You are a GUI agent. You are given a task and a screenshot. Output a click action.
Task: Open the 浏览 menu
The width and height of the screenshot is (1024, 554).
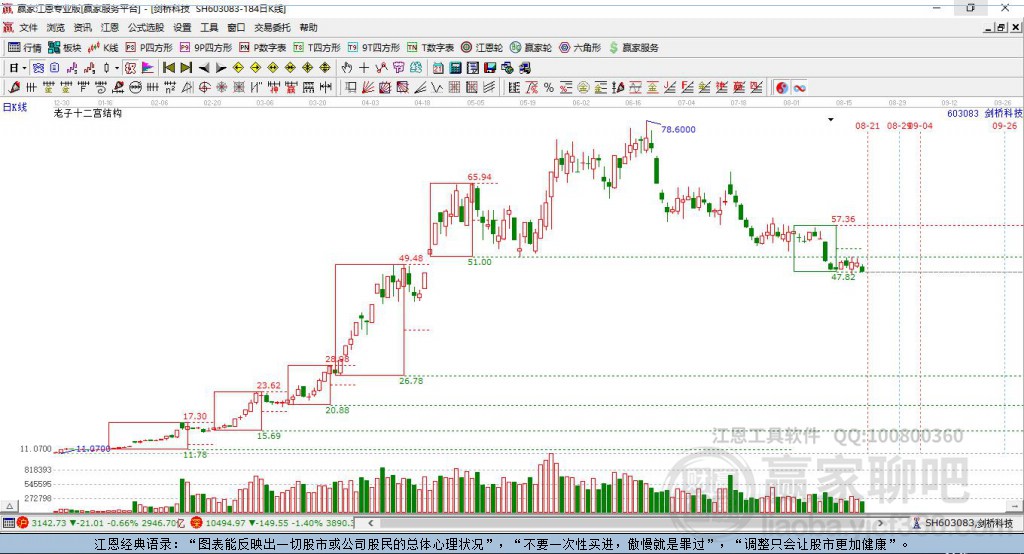(56, 27)
